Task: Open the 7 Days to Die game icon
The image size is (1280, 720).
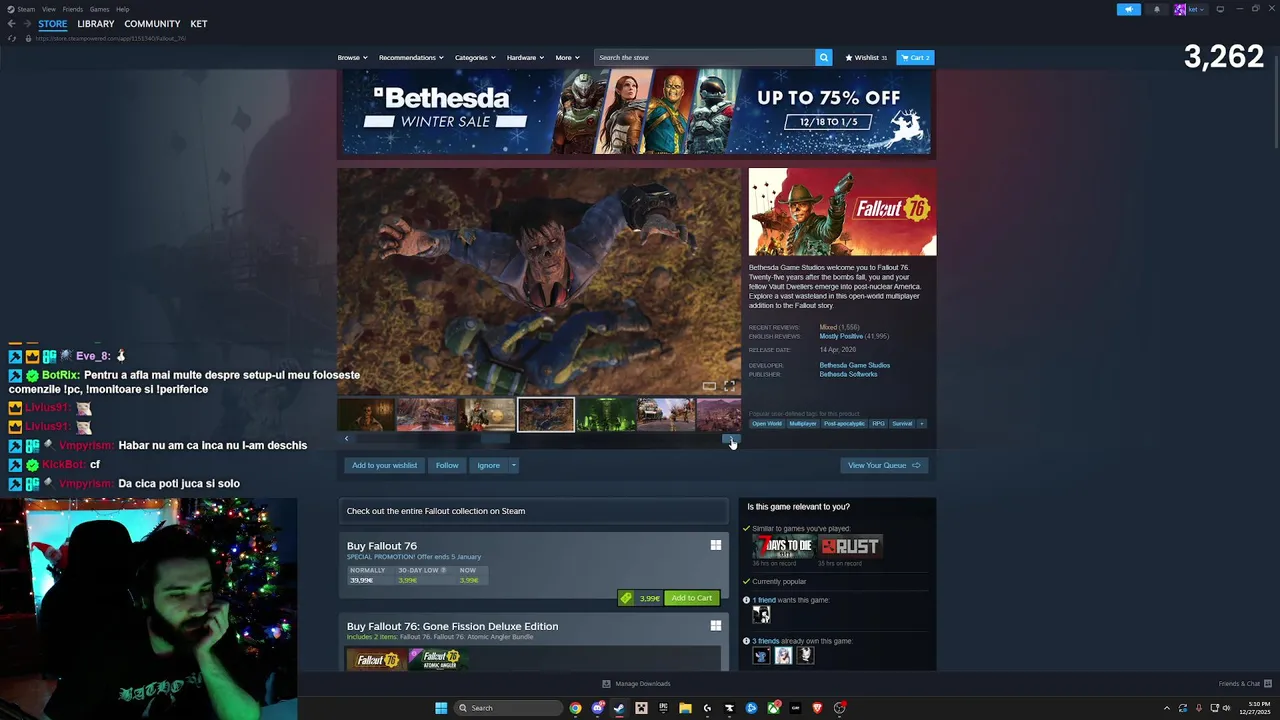Action: (x=783, y=546)
